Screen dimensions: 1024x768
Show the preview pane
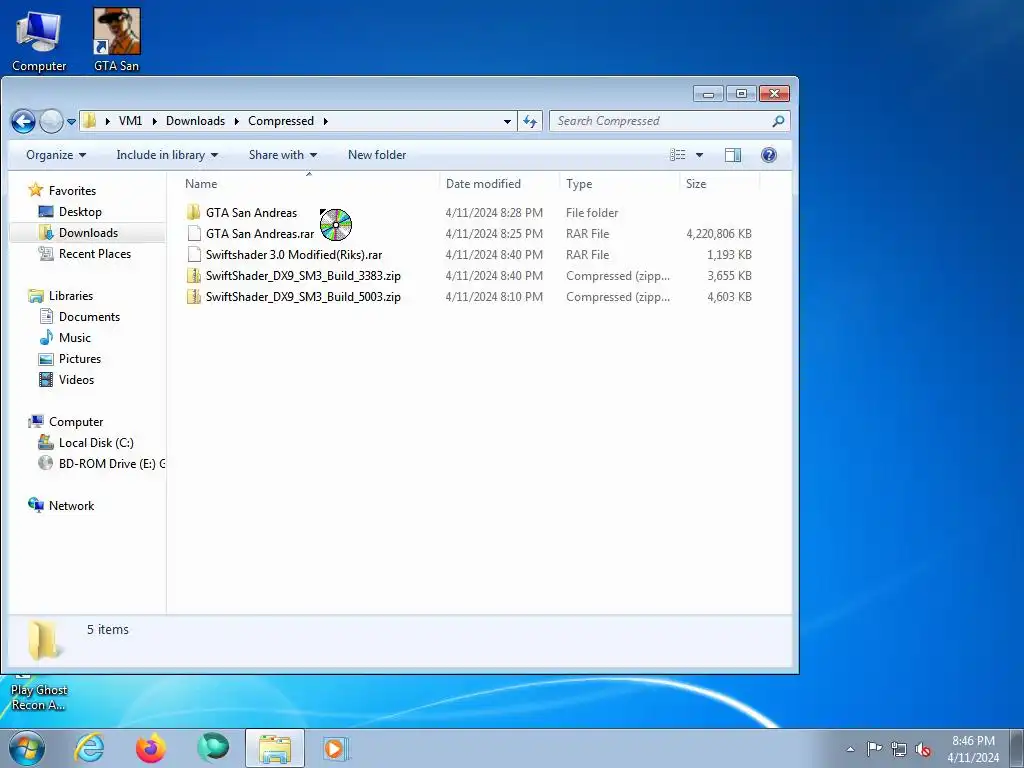pyautogui.click(x=733, y=155)
